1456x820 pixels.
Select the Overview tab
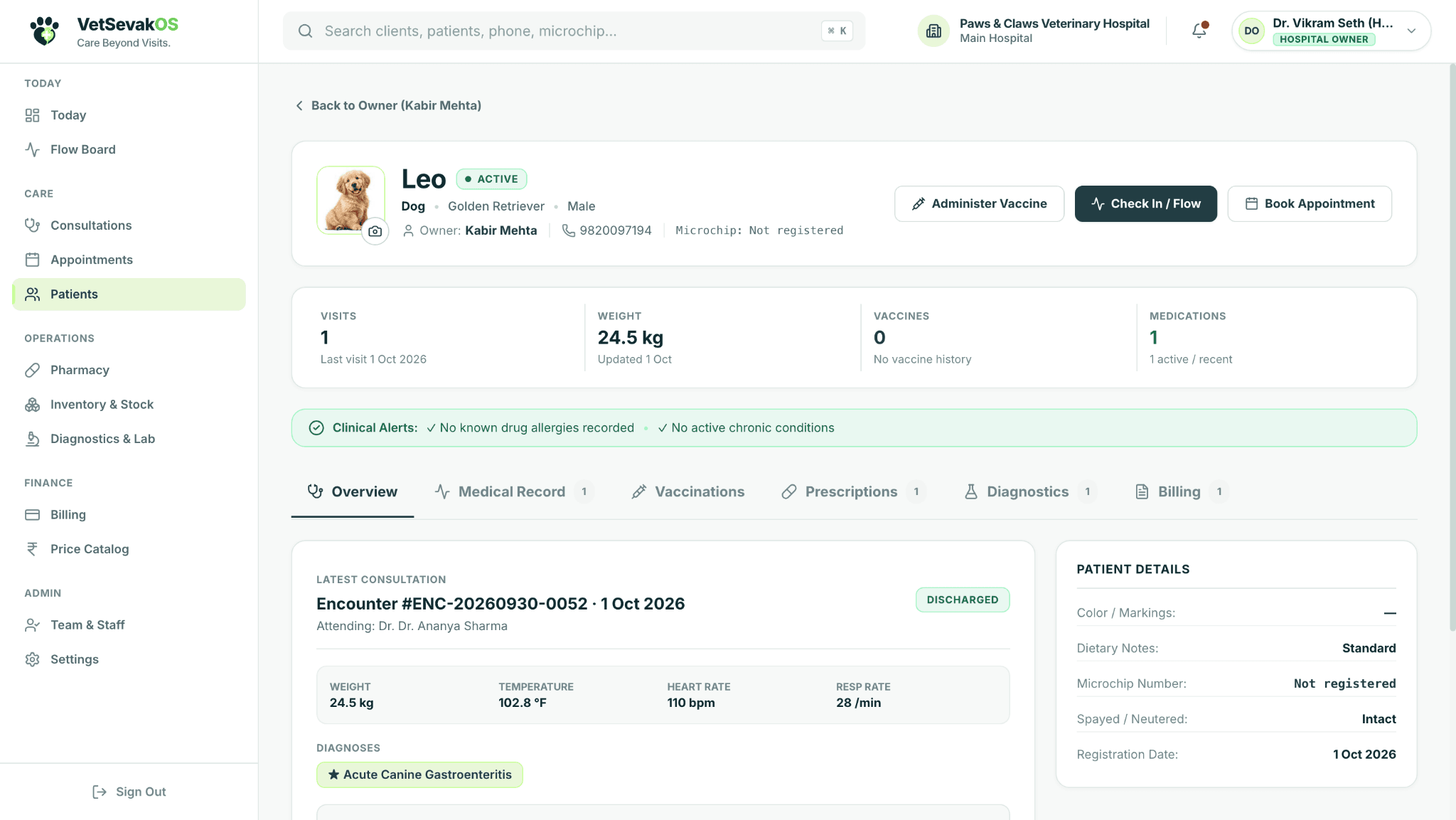pyautogui.click(x=353, y=491)
